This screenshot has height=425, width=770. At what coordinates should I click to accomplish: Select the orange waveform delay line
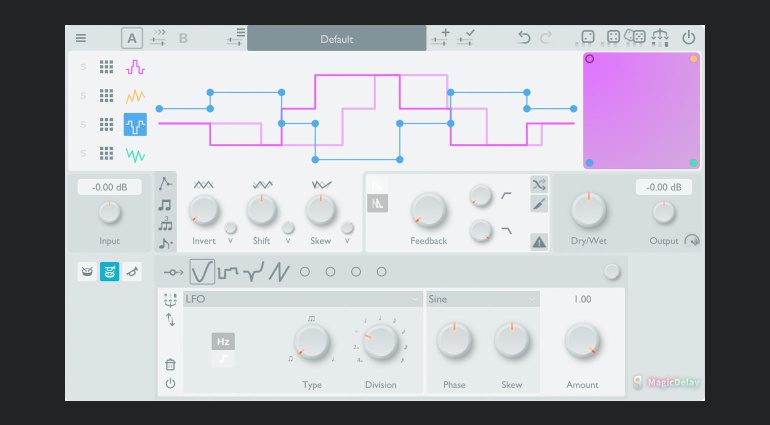[135, 97]
